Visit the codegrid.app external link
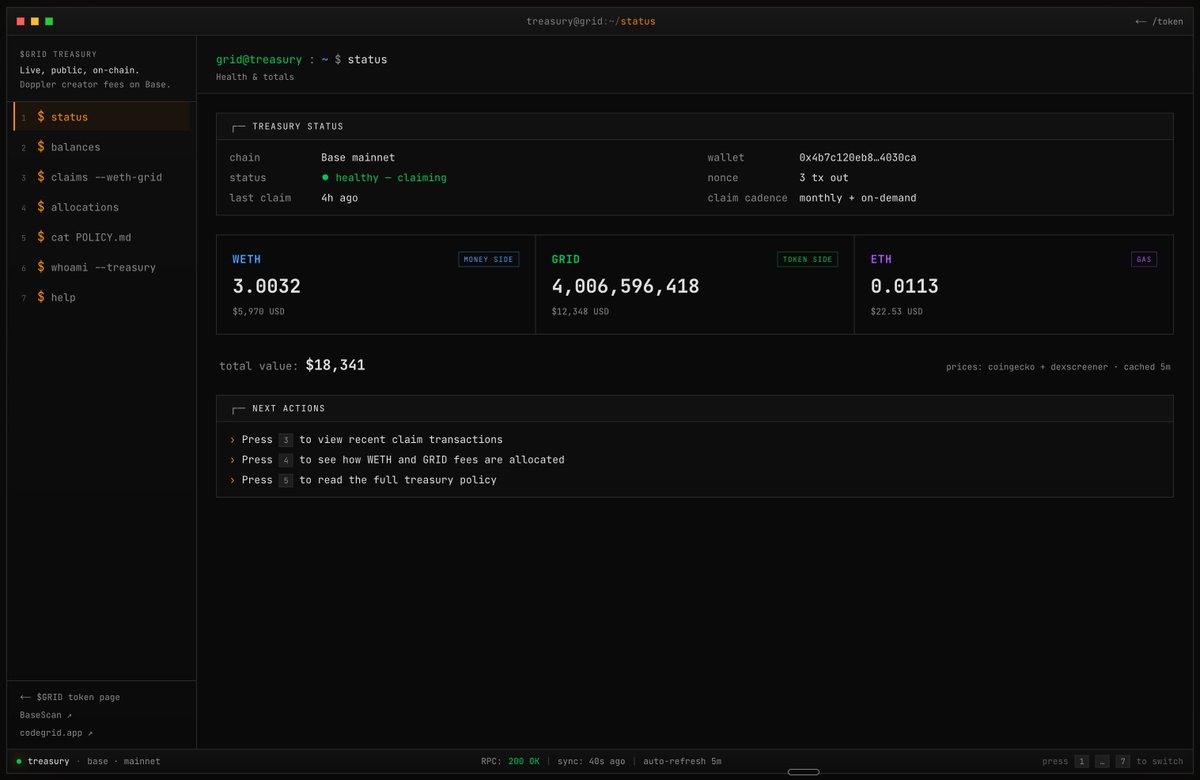The image size is (1200, 780). [56, 733]
